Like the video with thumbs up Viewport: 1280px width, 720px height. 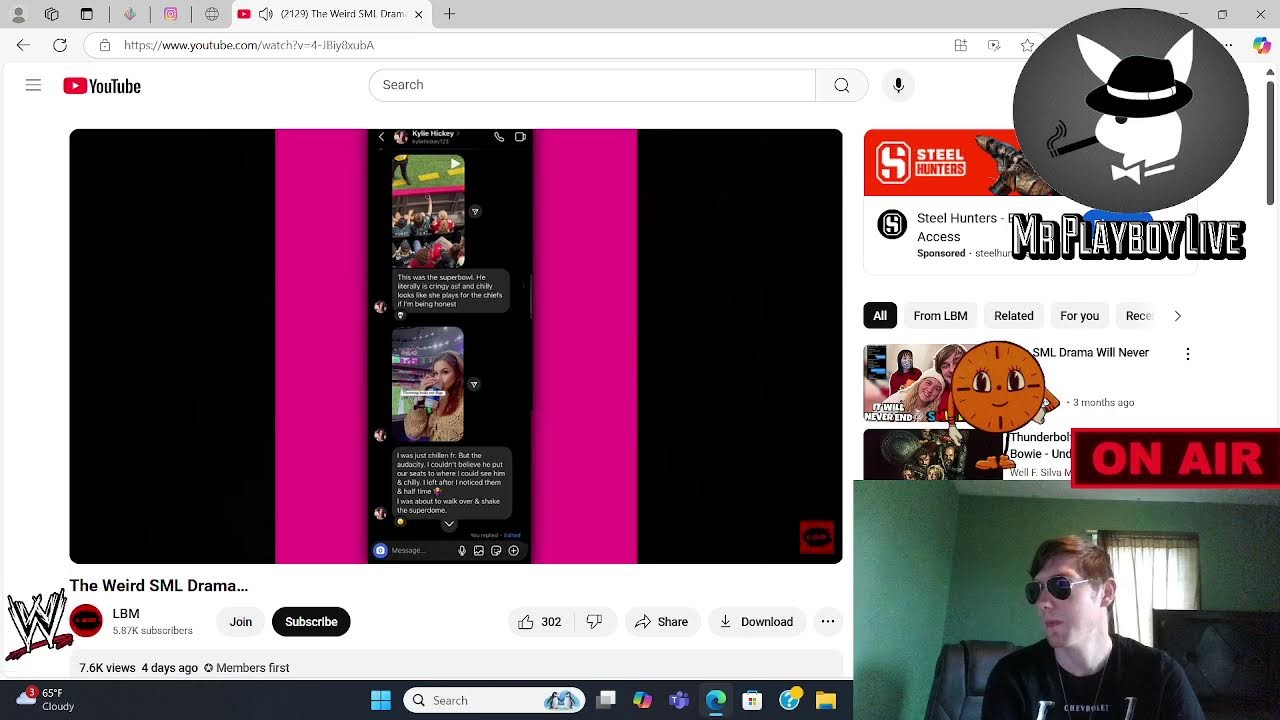tap(539, 622)
